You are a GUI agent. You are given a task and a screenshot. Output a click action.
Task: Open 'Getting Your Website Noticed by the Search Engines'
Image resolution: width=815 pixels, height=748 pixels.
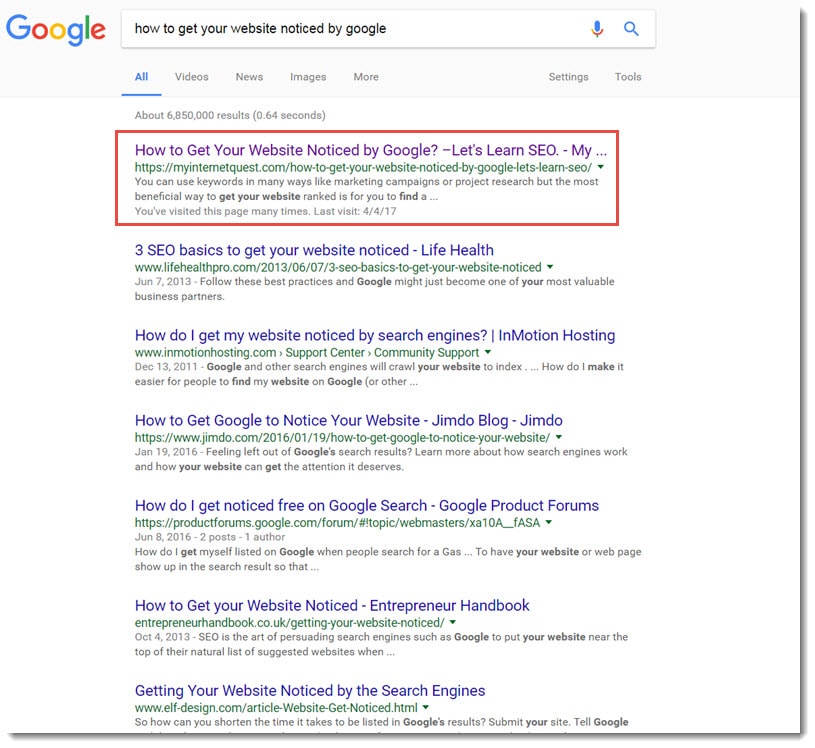pyautogui.click(x=310, y=691)
